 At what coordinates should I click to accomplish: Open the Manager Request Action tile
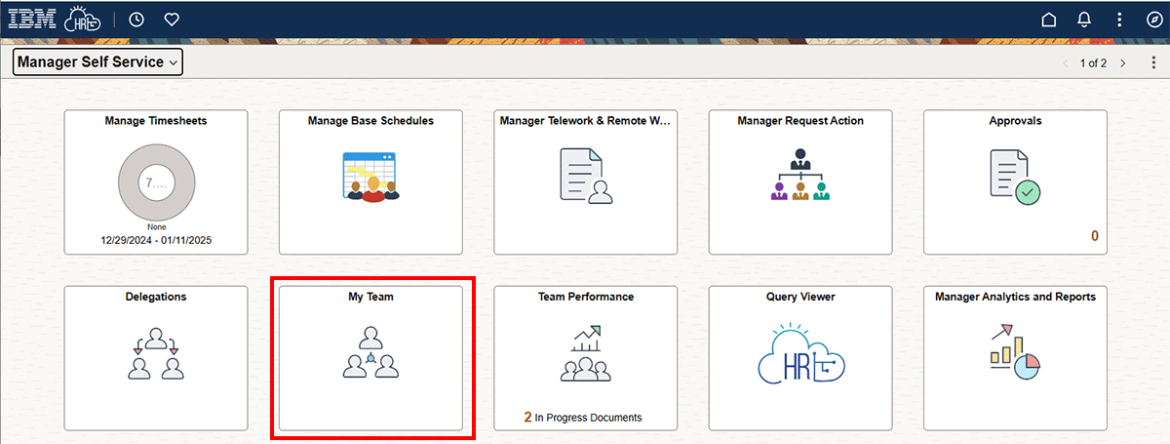coord(799,182)
